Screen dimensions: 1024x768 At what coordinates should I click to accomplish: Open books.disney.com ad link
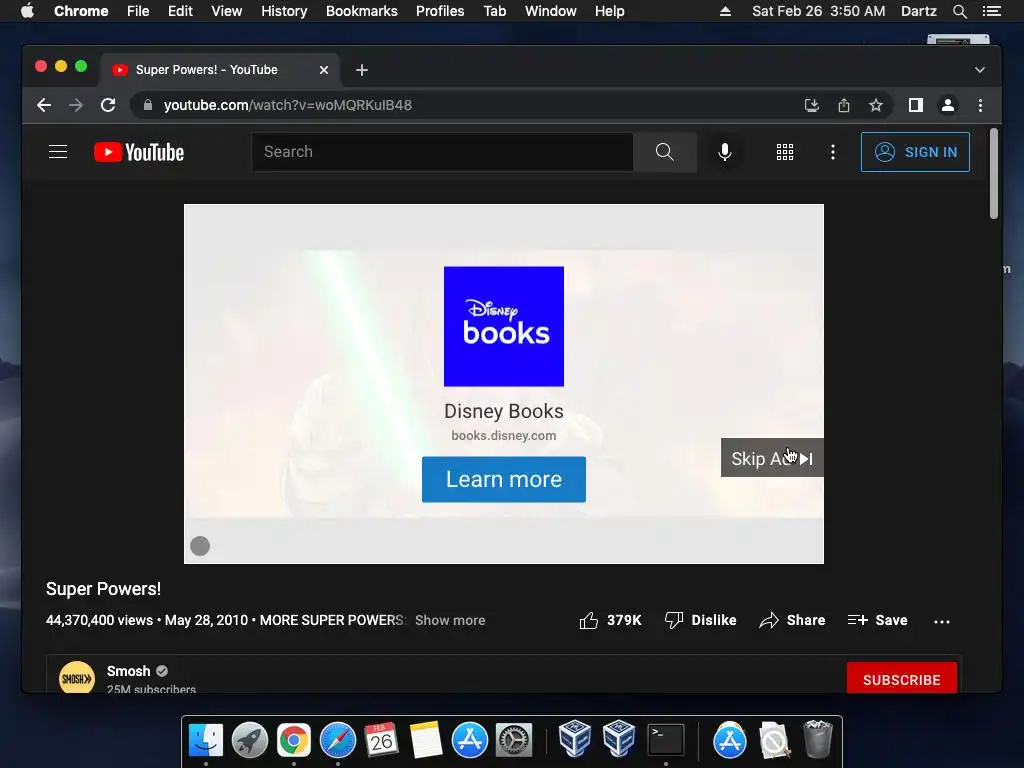pos(504,436)
